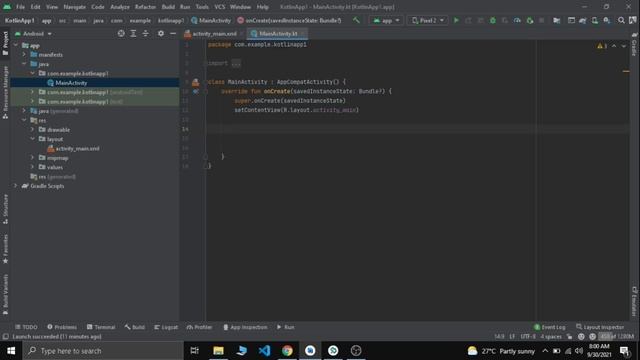Open the Android project view dropdown
This screenshot has height=360, width=640.
(x=33, y=33)
